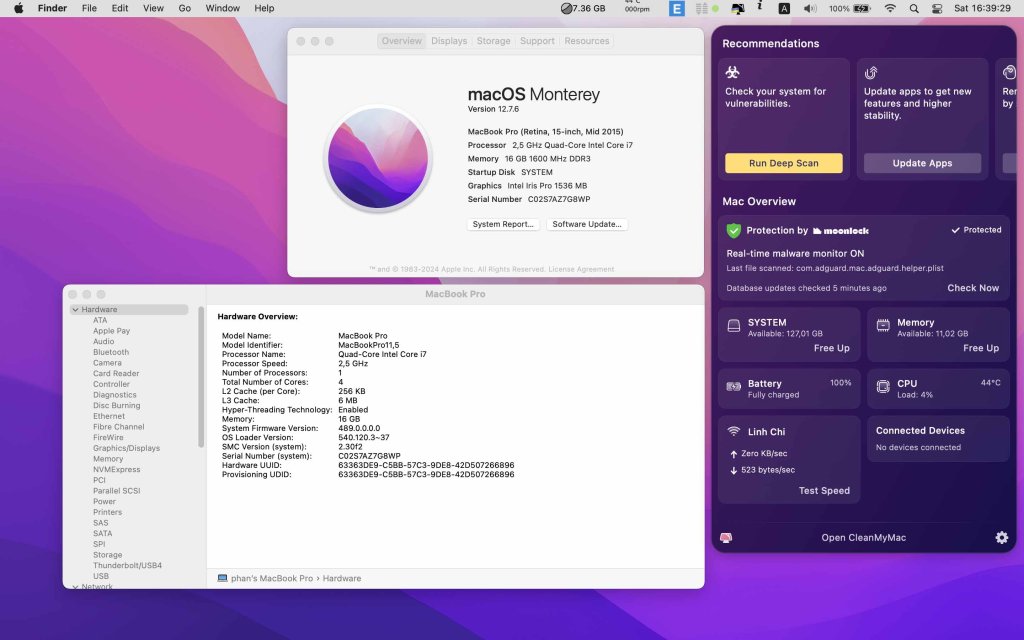Switch to the Support tab

(x=537, y=40)
